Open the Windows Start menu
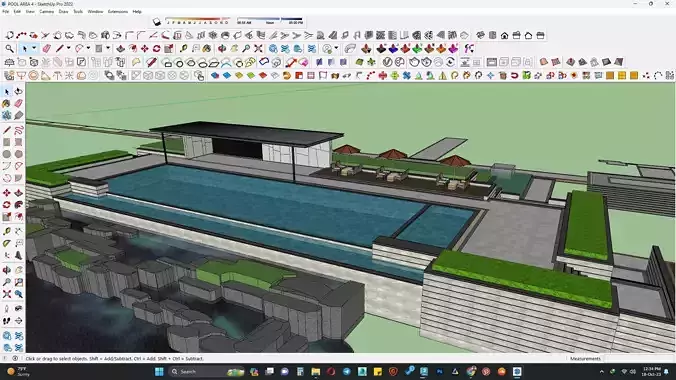 159,371
